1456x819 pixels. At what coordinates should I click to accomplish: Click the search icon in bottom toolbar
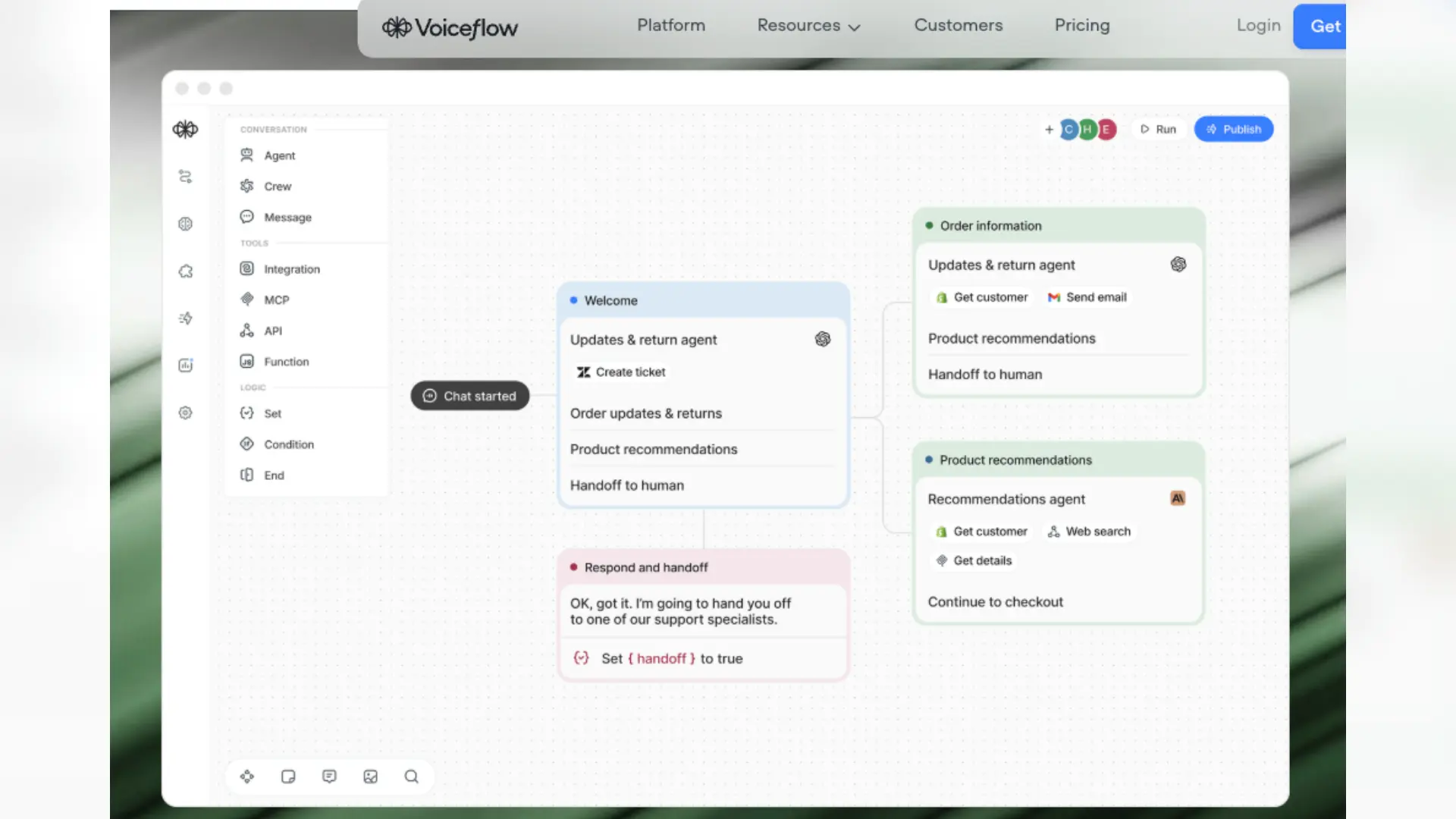click(411, 777)
